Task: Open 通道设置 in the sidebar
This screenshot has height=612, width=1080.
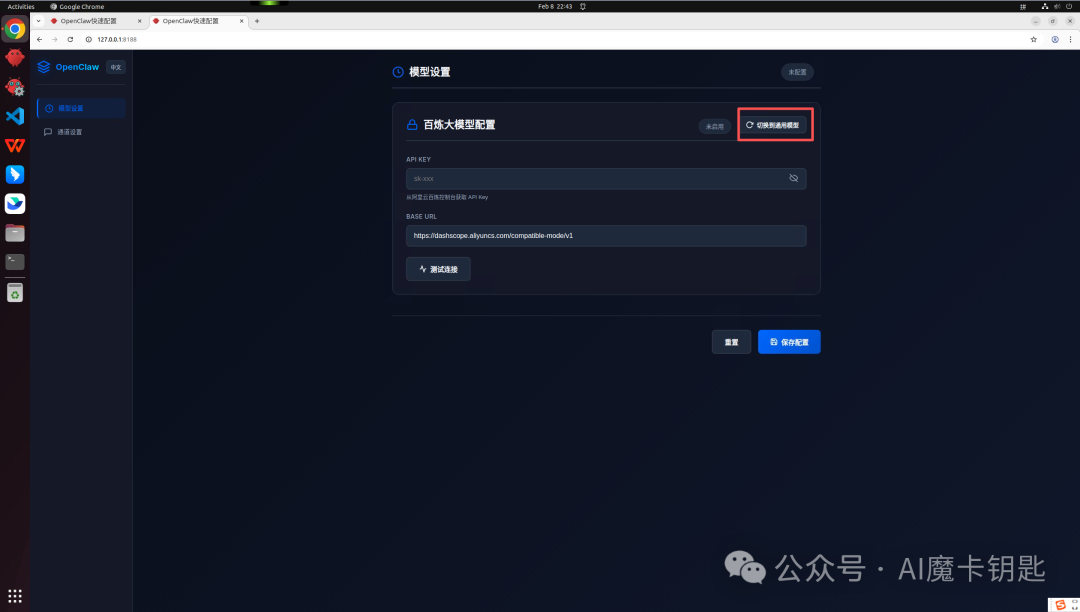Action: click(x=81, y=131)
